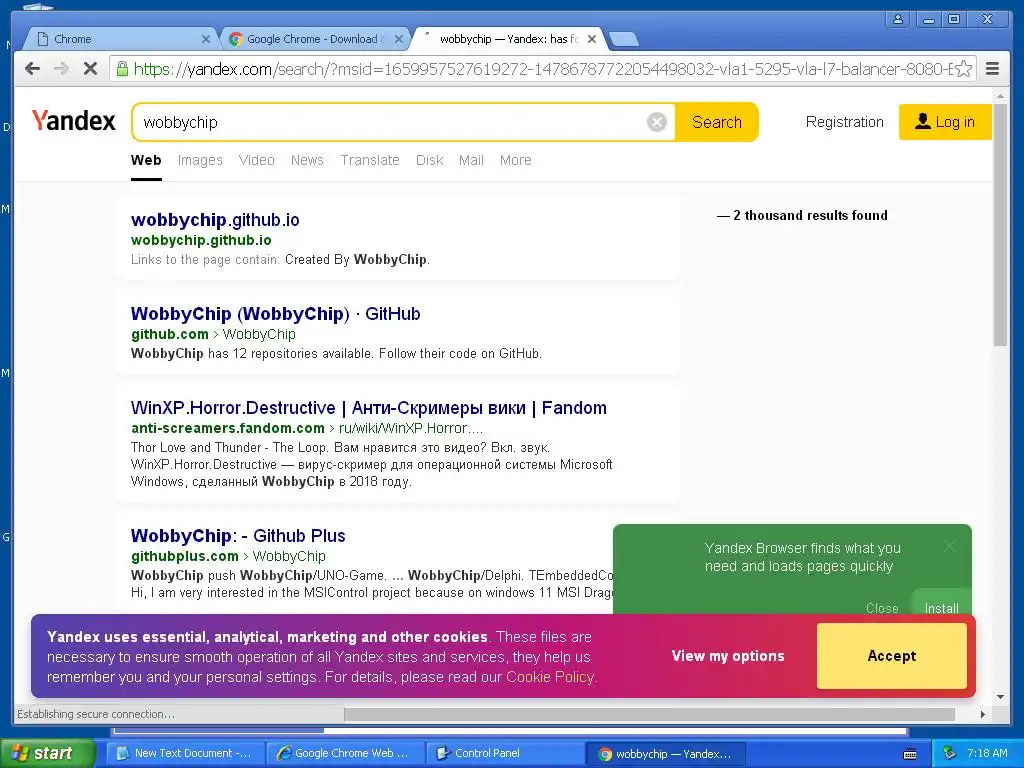This screenshot has width=1024, height=768.
Task: Close the wobbychip Yandex tab
Action: coord(592,39)
